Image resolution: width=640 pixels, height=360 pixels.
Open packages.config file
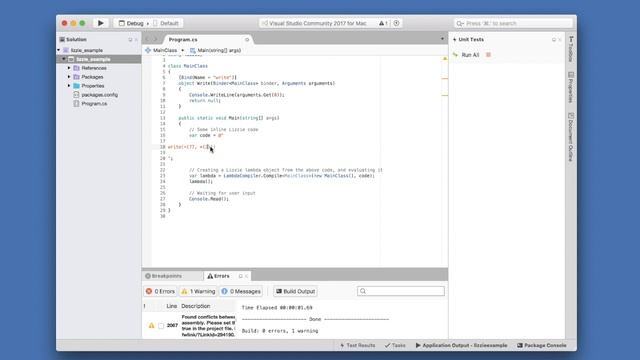[99, 95]
